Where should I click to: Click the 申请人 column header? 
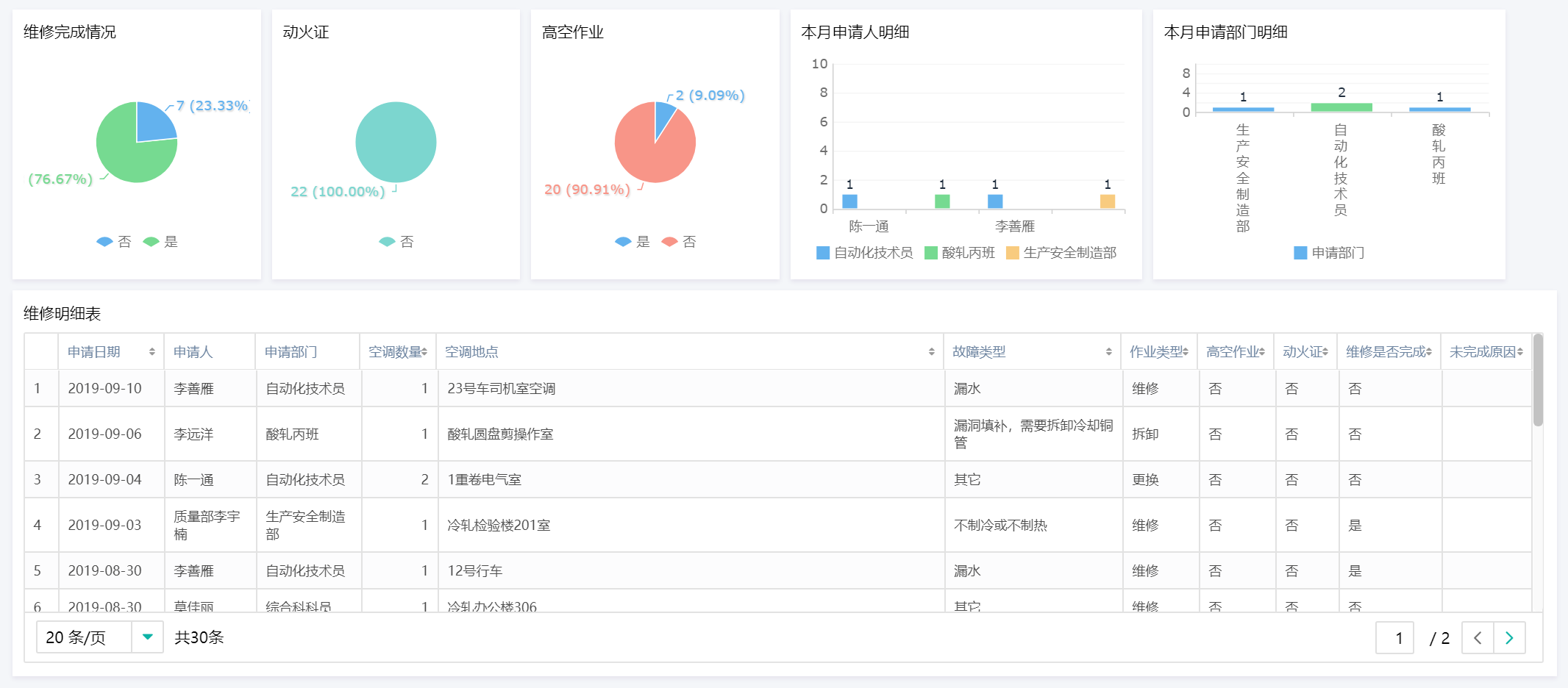[x=193, y=352]
